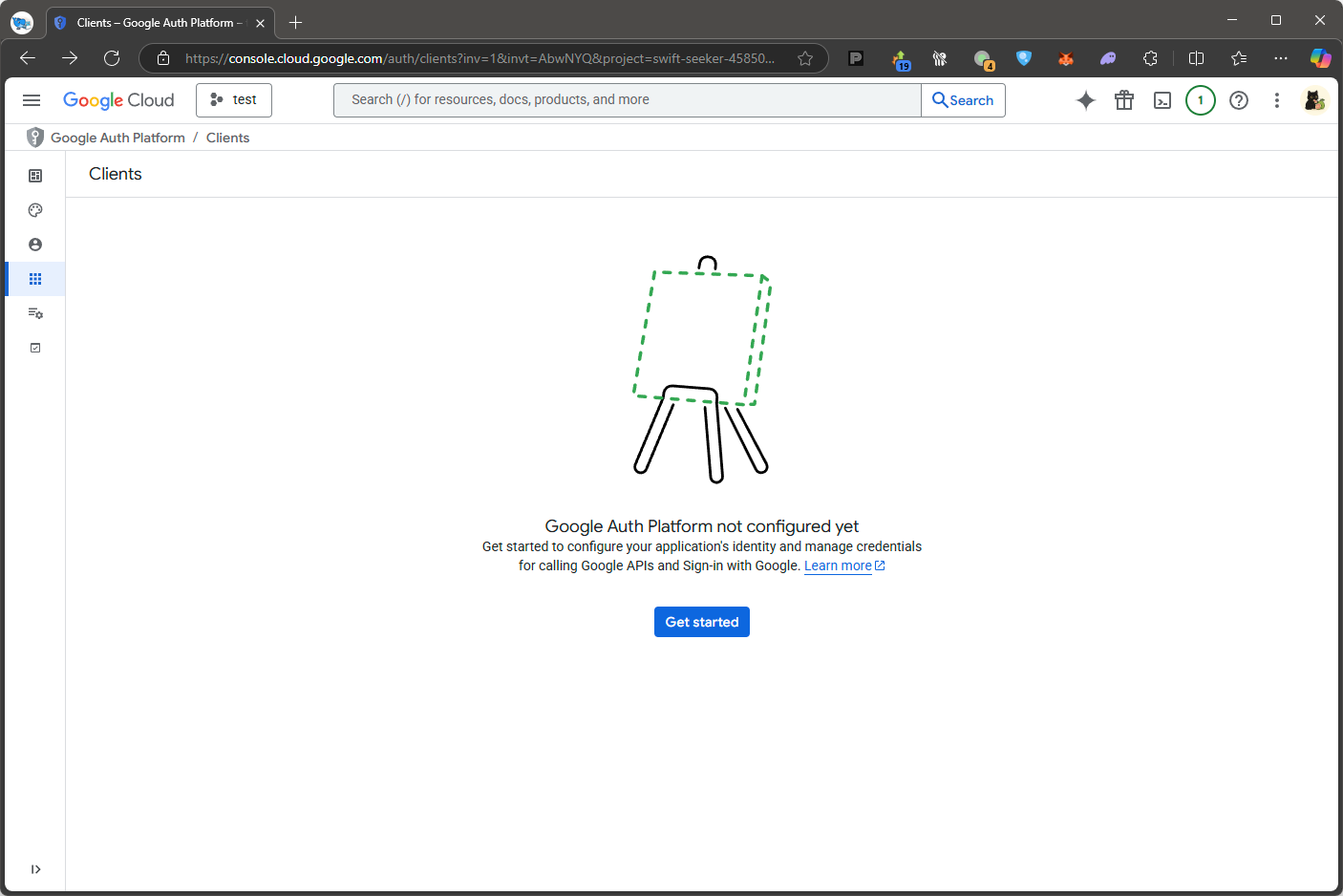Image resolution: width=1343 pixels, height=896 pixels.
Task: Open the help question mark menu
Action: pyautogui.click(x=1239, y=100)
